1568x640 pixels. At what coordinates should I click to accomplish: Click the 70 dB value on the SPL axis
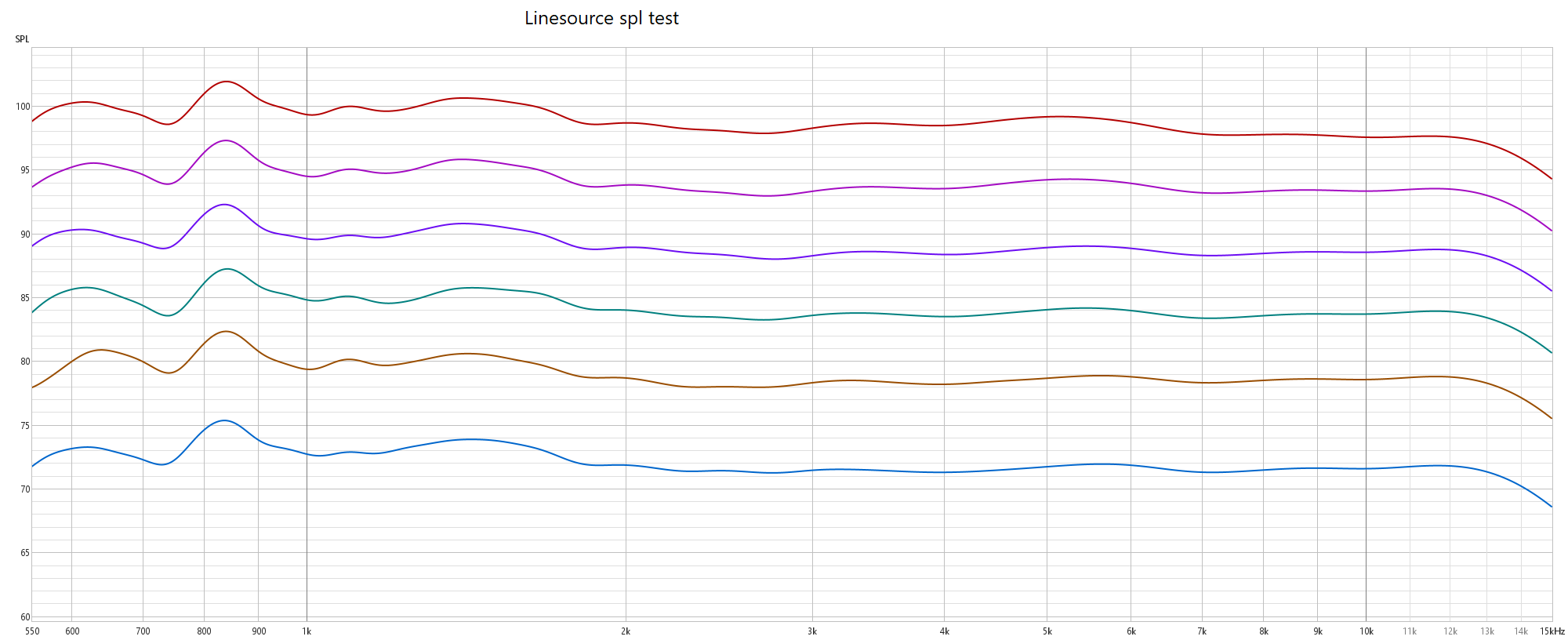click(25, 489)
